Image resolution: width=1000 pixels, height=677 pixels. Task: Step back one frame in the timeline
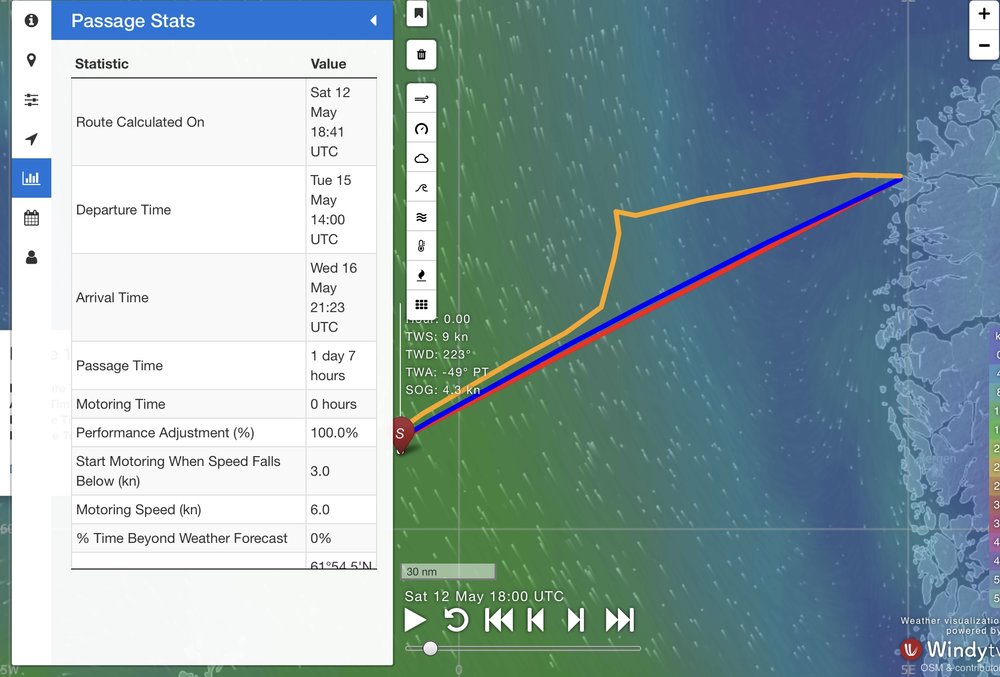(536, 620)
